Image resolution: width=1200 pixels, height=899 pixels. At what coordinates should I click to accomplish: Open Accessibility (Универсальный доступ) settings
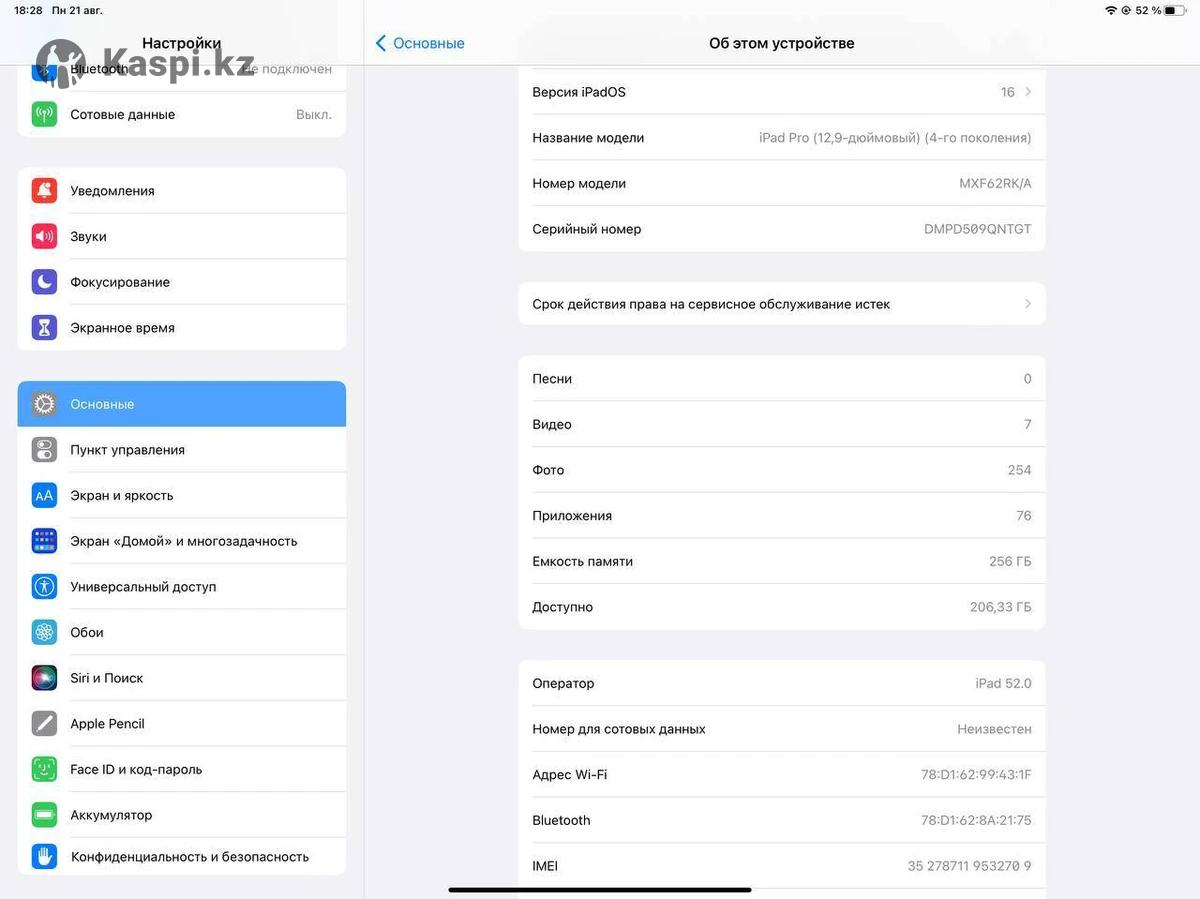[x=182, y=587]
